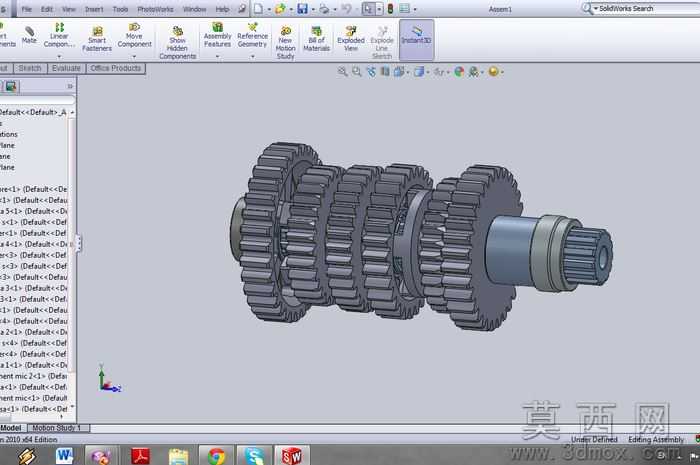700x465 pixels.
Task: Create a New Motion Study
Action: pyautogui.click(x=285, y=42)
